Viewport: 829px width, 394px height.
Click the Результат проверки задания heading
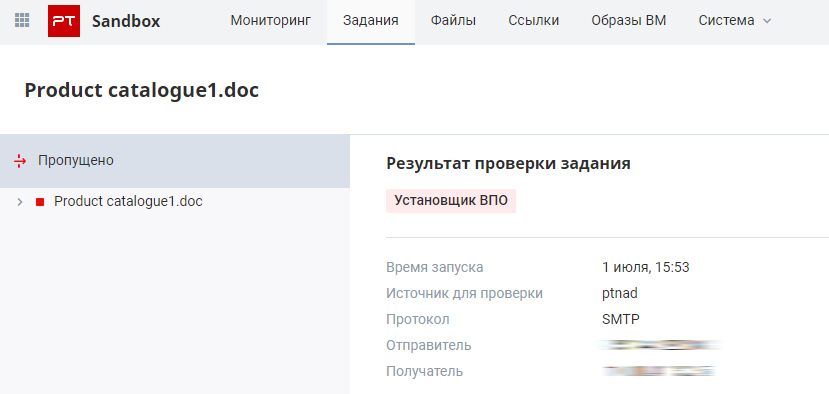(508, 163)
